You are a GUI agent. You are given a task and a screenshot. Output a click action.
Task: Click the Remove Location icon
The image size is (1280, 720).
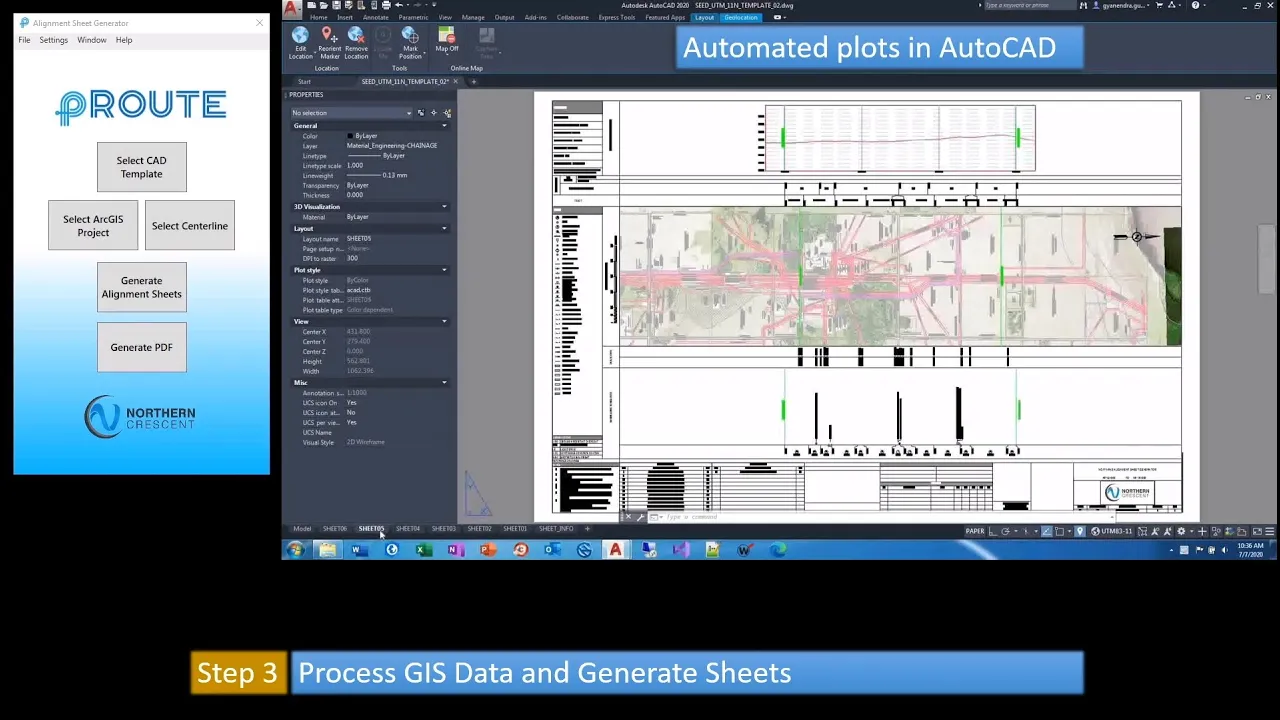click(356, 35)
